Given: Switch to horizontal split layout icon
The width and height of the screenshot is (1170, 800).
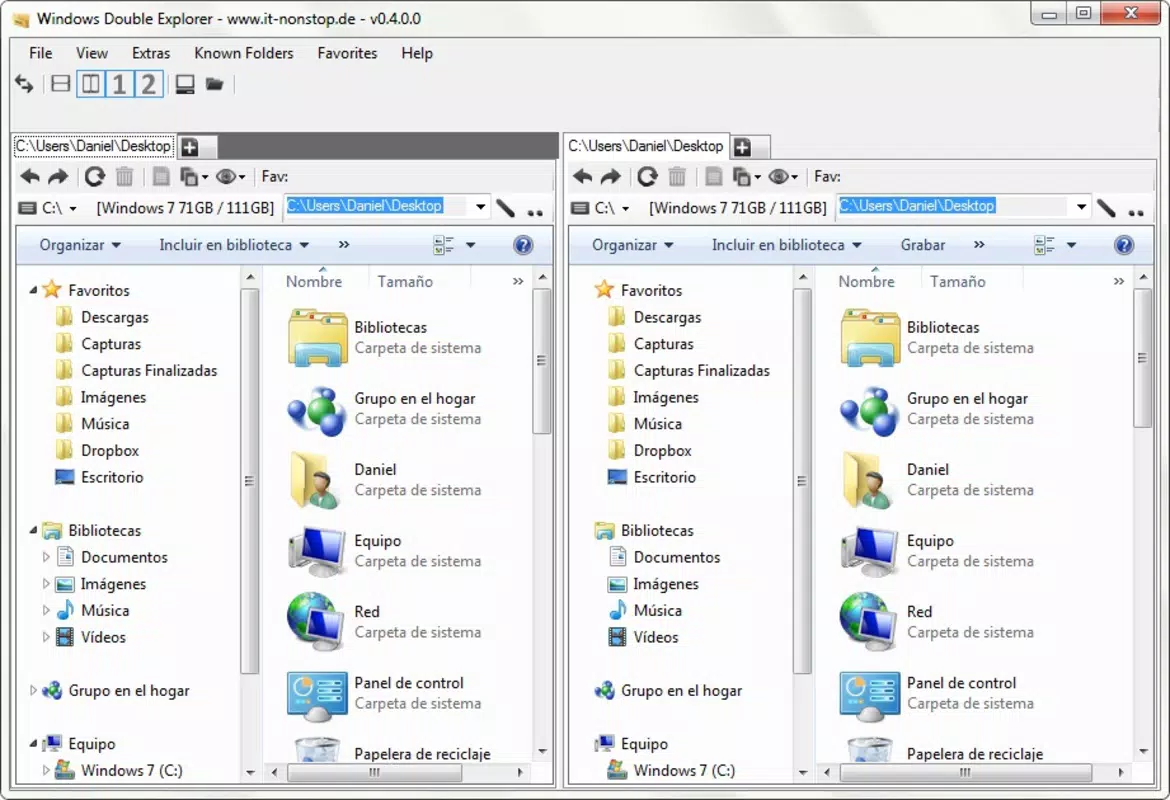Looking at the screenshot, I should coord(60,84).
